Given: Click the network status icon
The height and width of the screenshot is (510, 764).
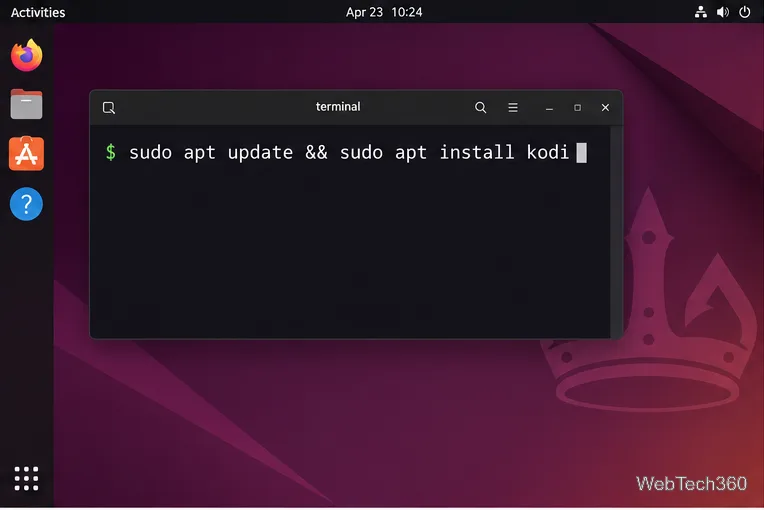Looking at the screenshot, I should click(x=701, y=12).
